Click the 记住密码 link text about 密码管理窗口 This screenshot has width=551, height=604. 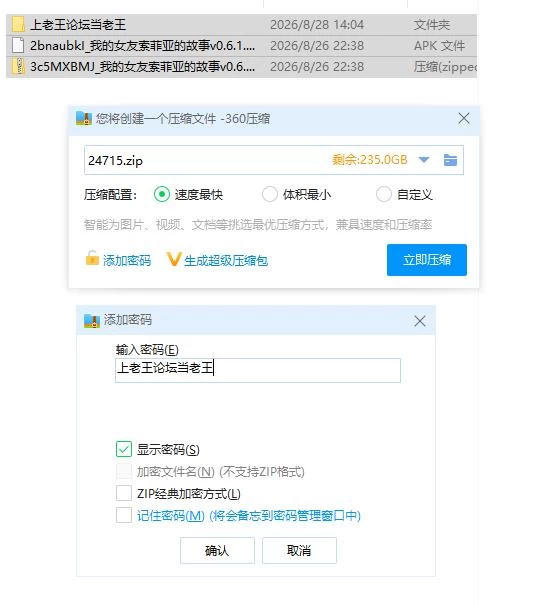click(x=249, y=515)
